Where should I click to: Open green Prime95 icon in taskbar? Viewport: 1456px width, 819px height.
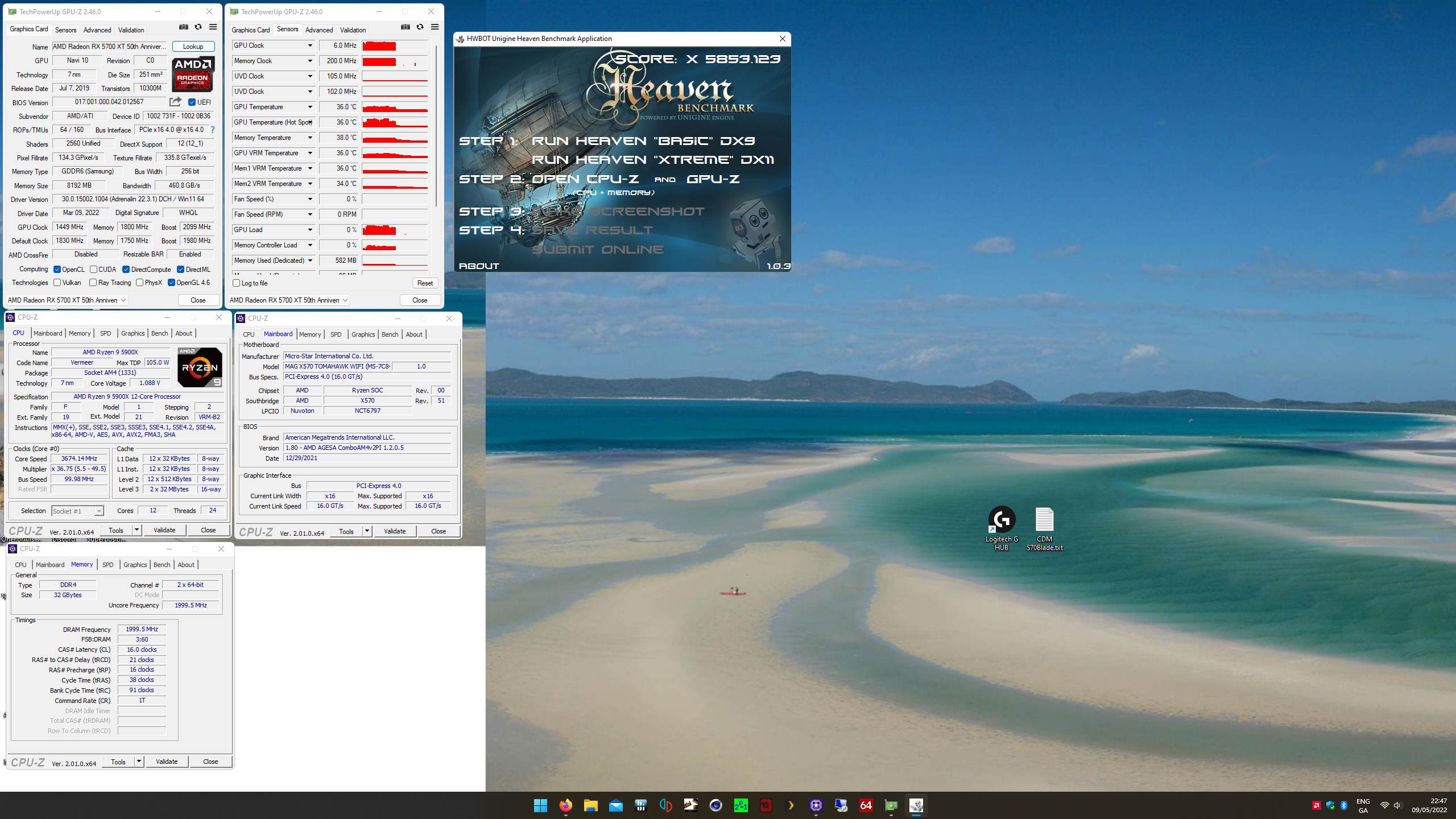tap(741, 805)
